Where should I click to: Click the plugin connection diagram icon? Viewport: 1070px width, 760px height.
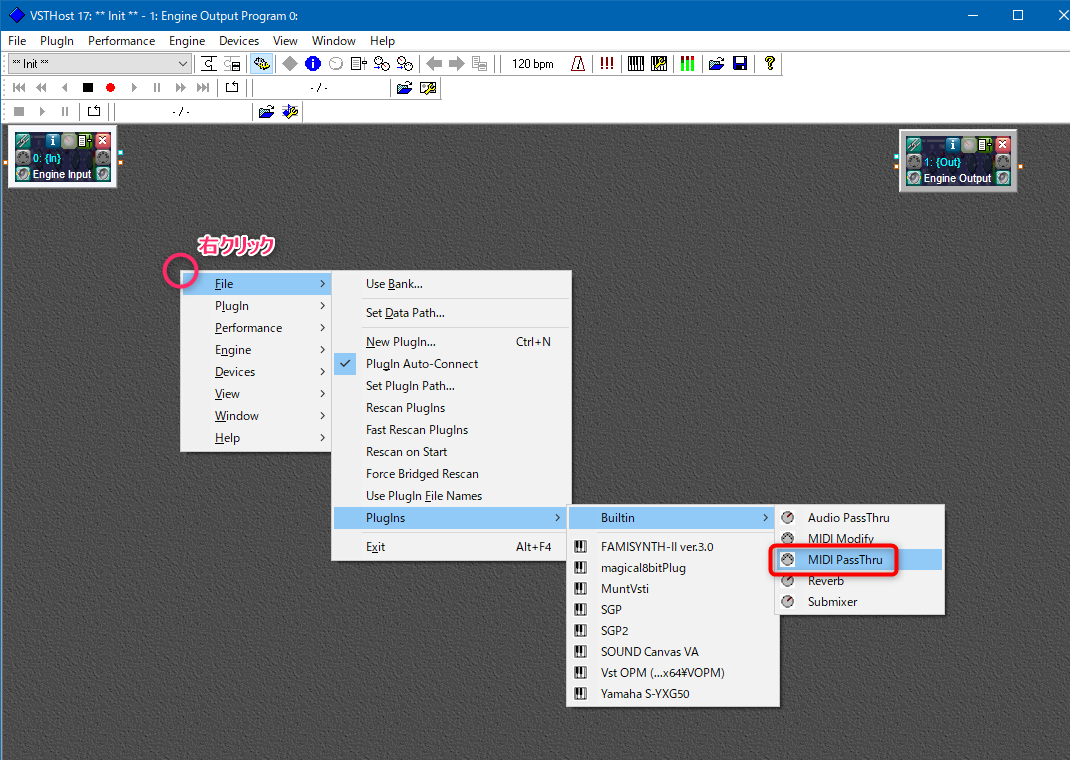(x=209, y=63)
